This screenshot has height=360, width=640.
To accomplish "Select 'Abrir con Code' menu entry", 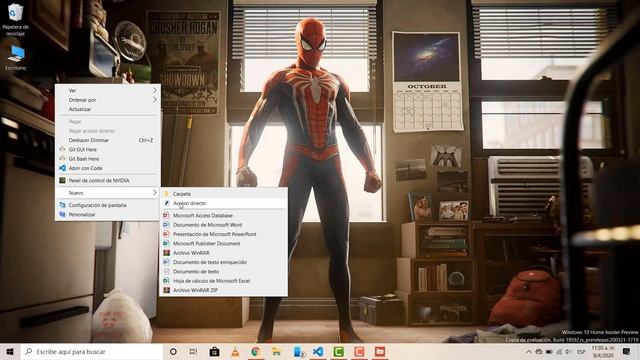I will click(x=107, y=168).
